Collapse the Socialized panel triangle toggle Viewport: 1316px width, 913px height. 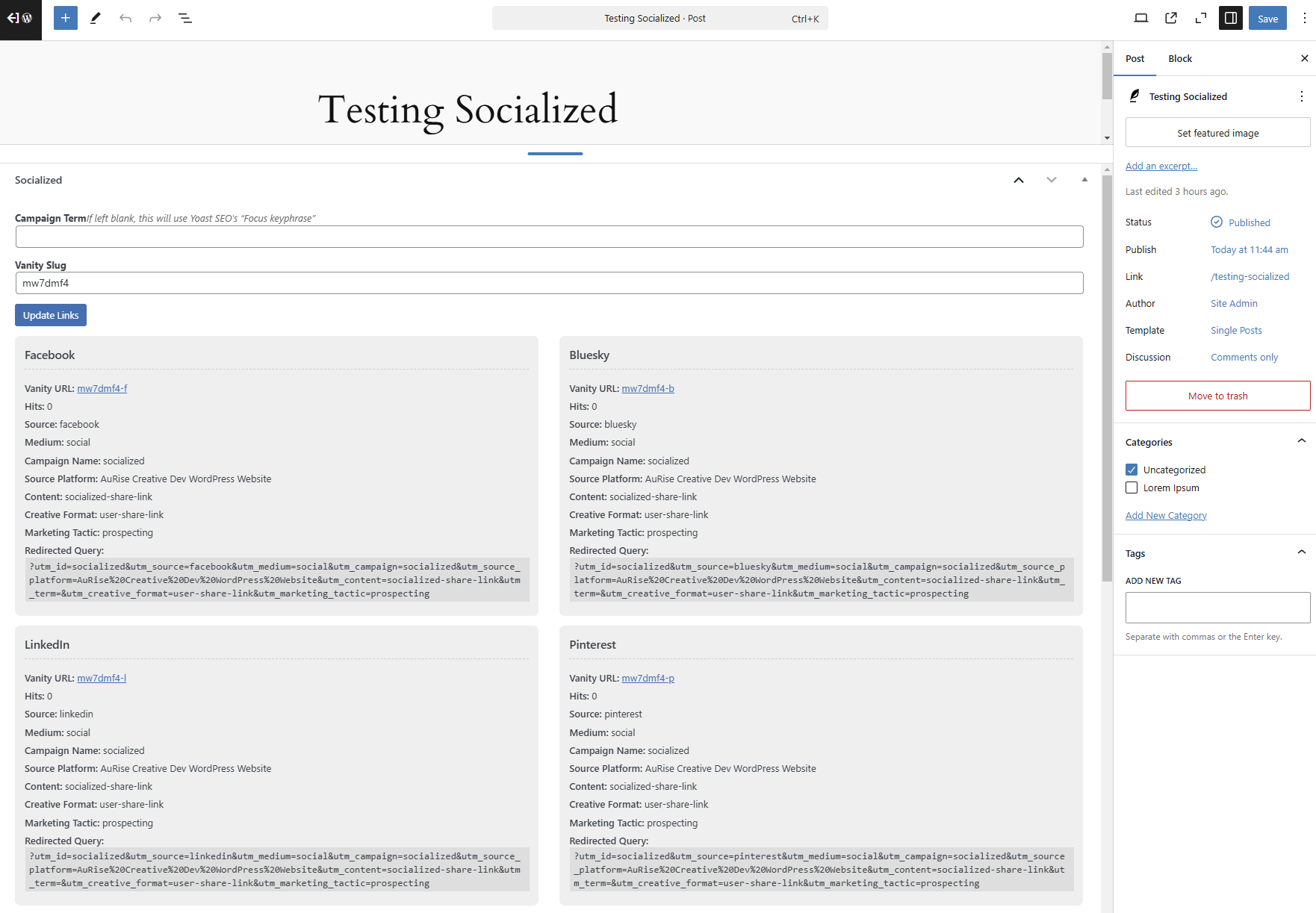pyautogui.click(x=1084, y=180)
